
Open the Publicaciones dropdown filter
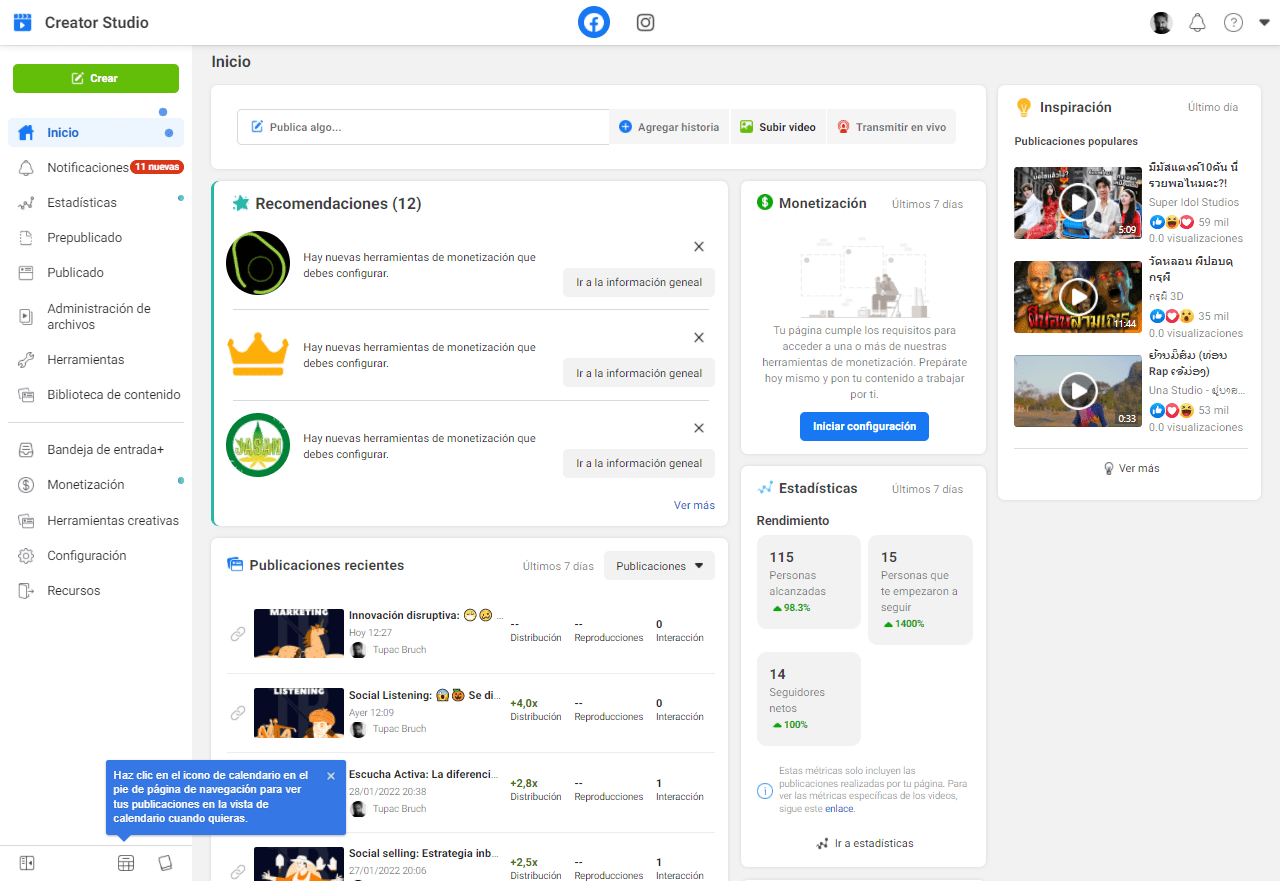click(659, 566)
